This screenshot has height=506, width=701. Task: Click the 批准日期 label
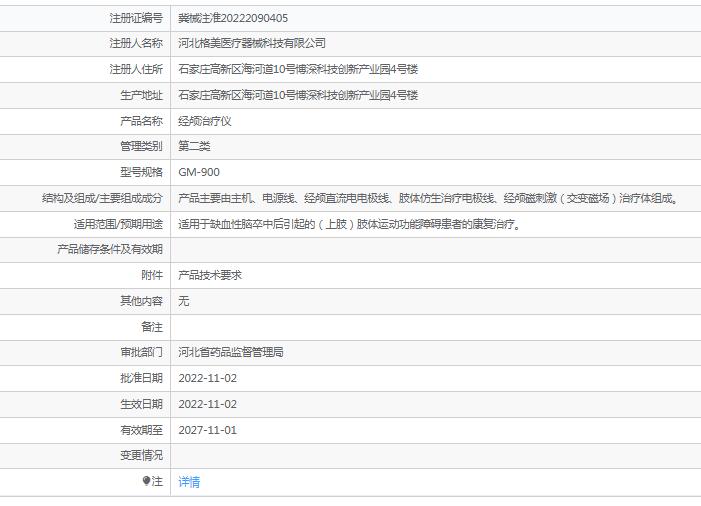point(142,378)
